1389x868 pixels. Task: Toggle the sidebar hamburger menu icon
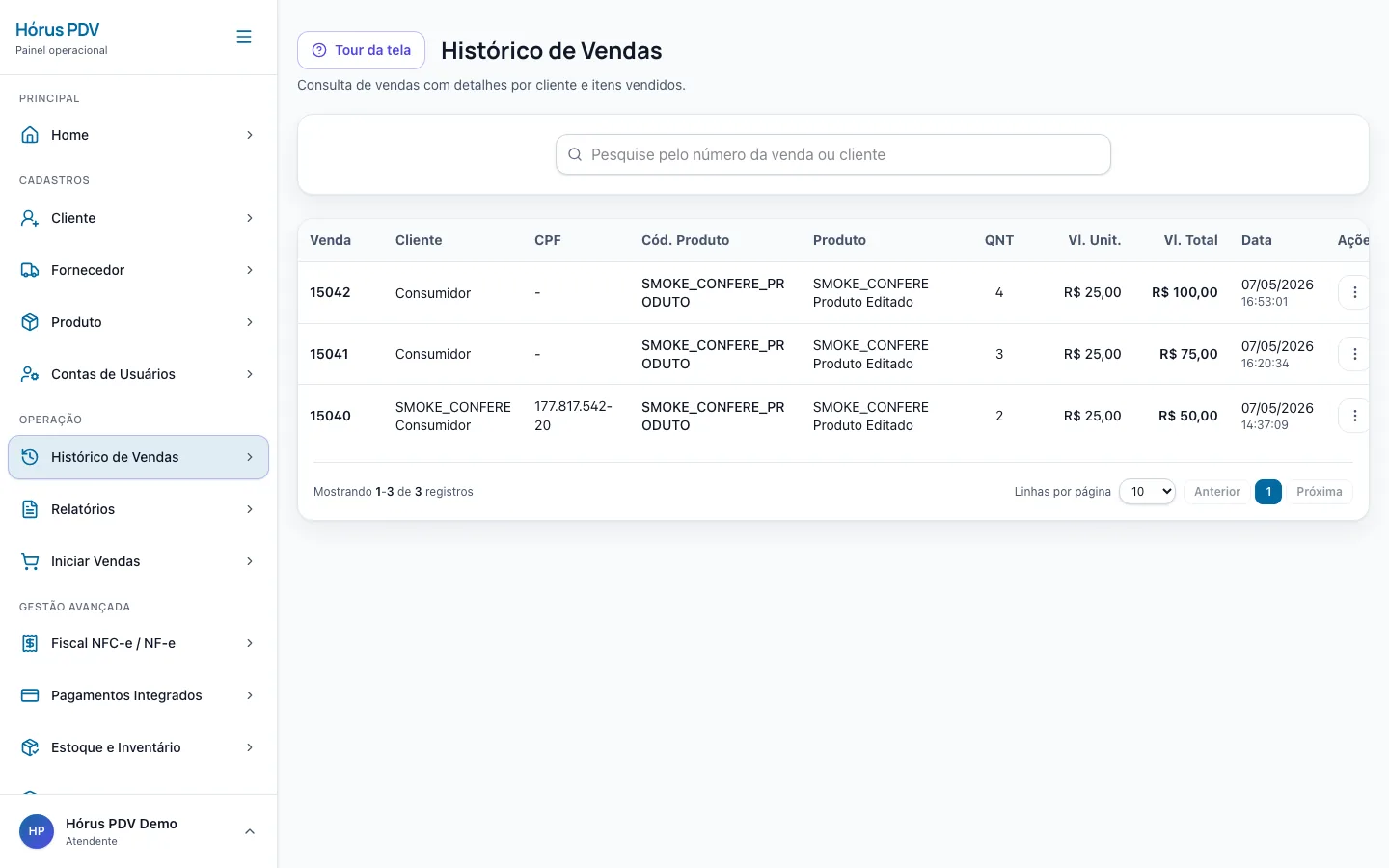(244, 37)
